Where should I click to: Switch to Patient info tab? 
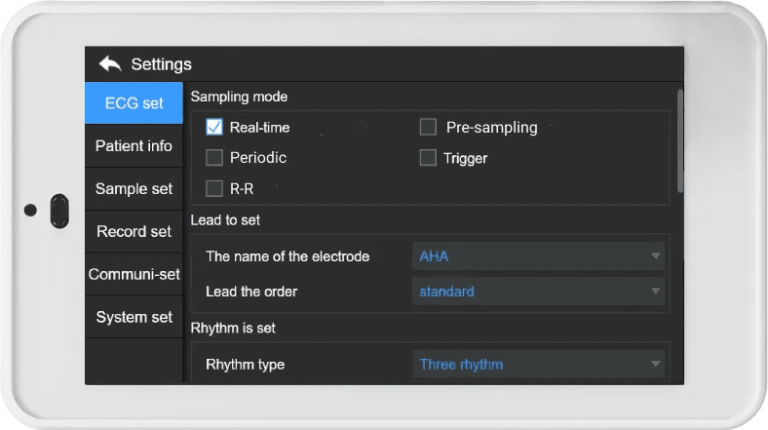coord(134,146)
